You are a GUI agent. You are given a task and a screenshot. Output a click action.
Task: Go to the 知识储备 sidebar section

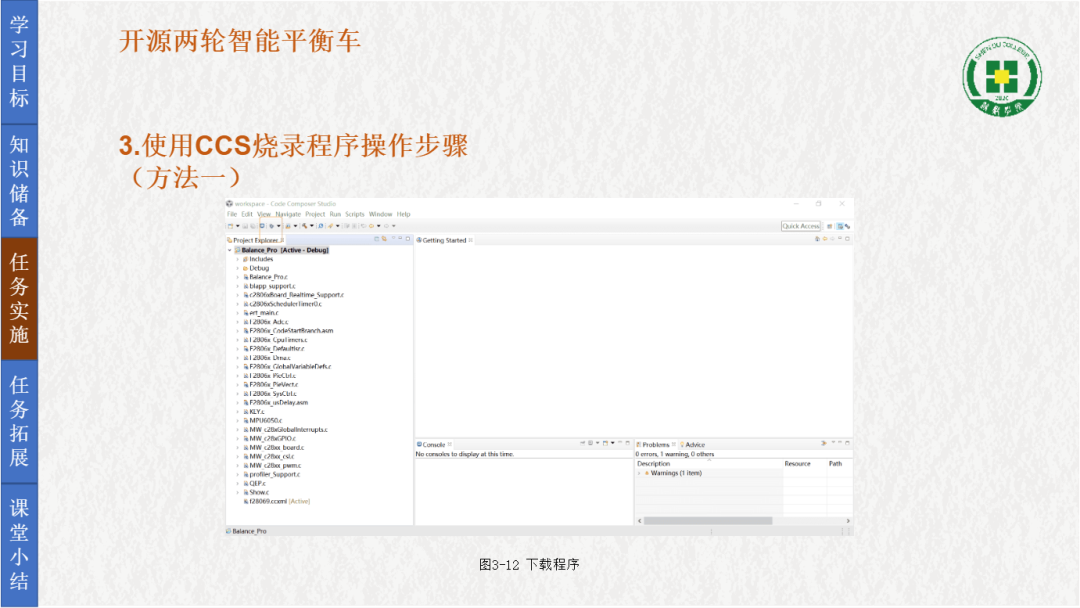coord(19,181)
